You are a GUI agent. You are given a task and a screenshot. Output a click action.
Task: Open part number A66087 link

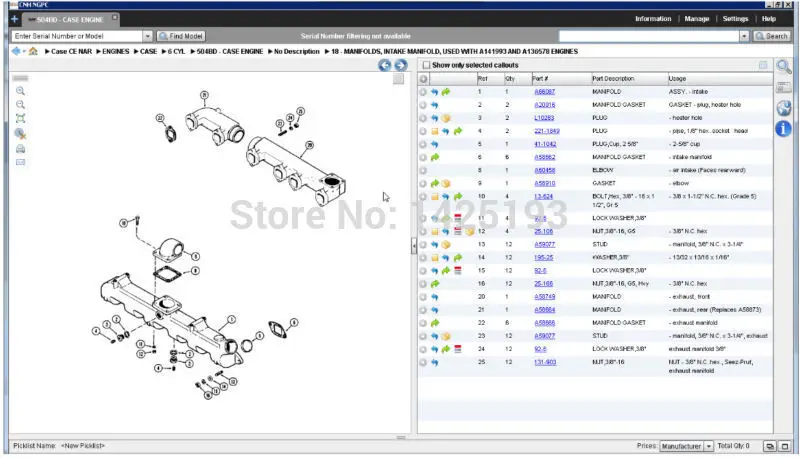[x=544, y=92]
